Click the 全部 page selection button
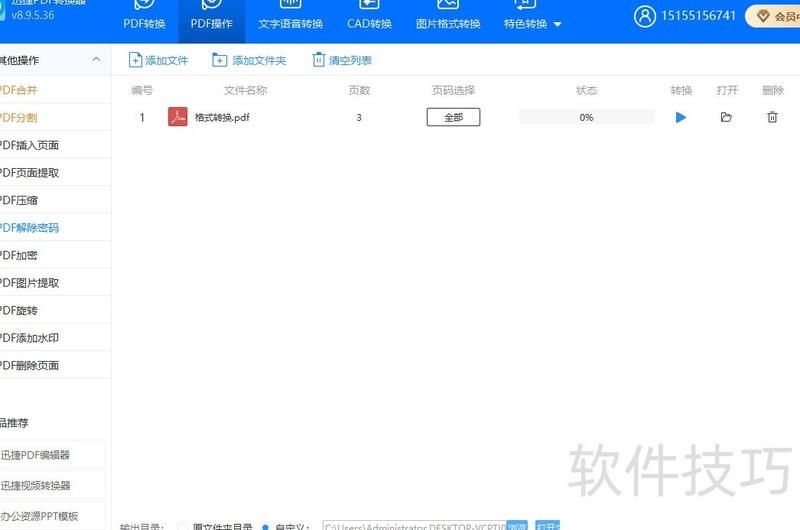Image resolution: width=800 pixels, height=530 pixels. [x=453, y=117]
